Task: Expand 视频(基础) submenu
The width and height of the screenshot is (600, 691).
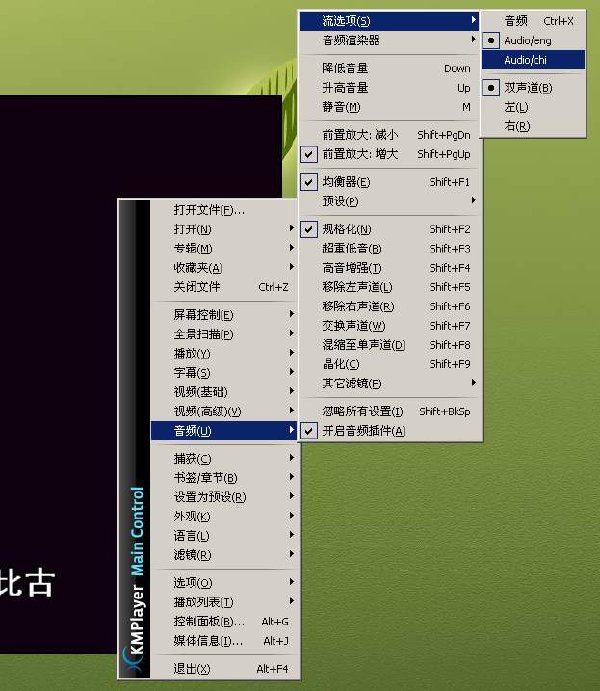Action: [225, 392]
